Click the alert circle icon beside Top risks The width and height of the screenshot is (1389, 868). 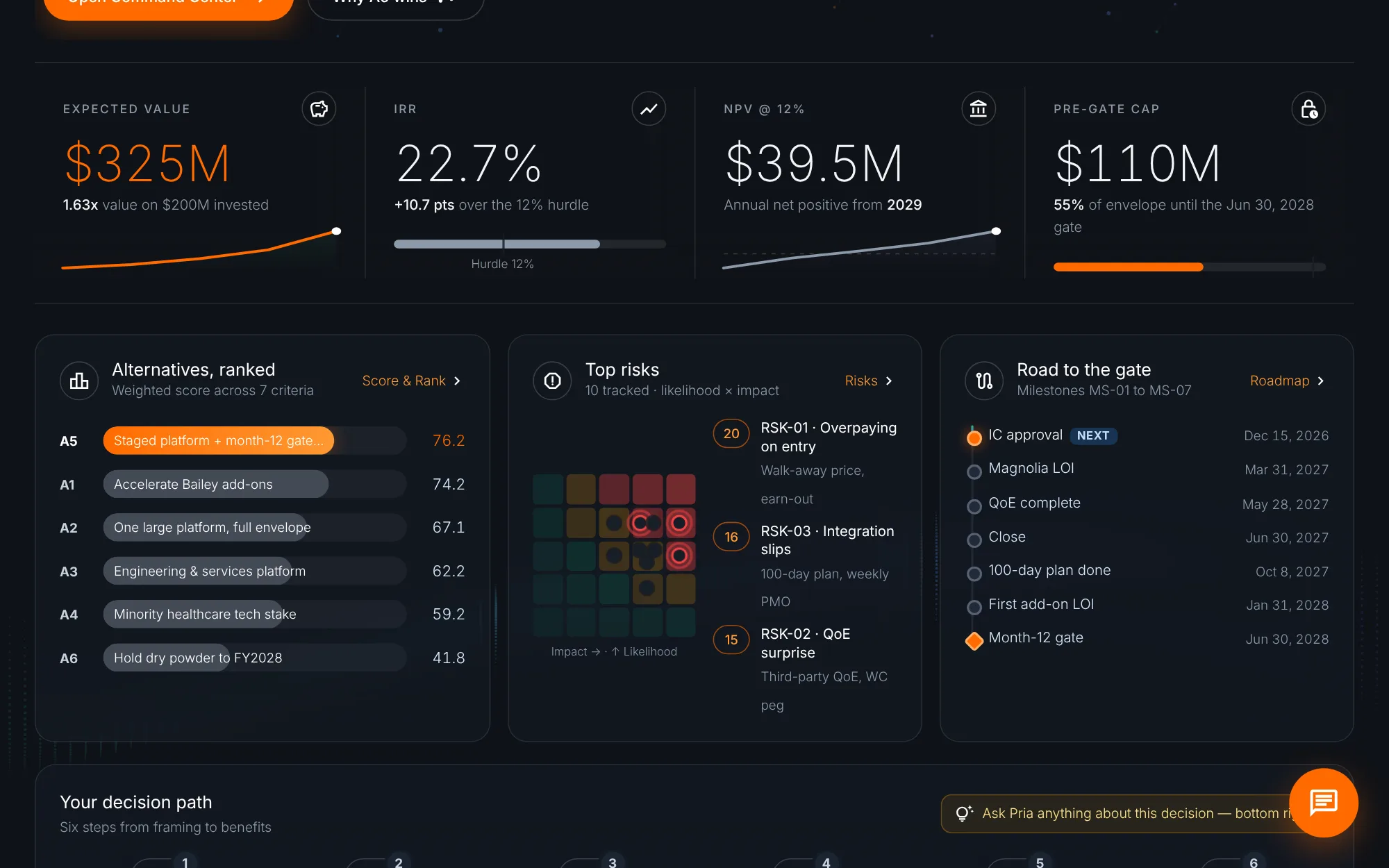pos(552,381)
